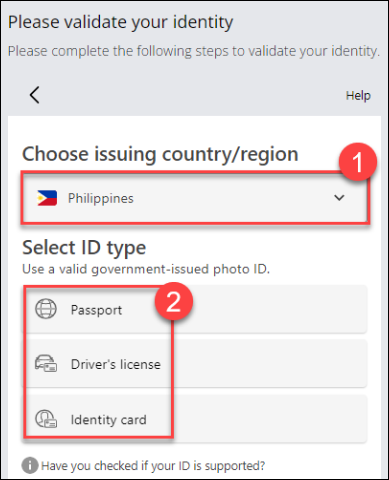Click the "Use a valid government-issued photo ID" text
This screenshot has width=389, height=480.
click(x=146, y=269)
